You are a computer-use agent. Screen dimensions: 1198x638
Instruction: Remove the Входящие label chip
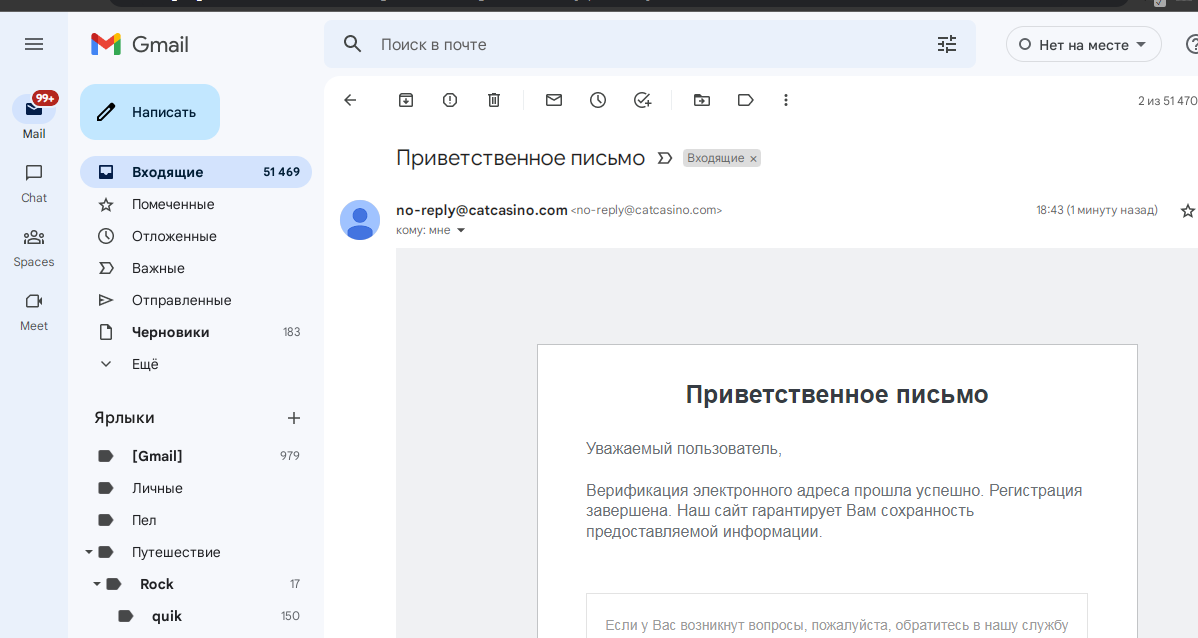click(x=755, y=157)
